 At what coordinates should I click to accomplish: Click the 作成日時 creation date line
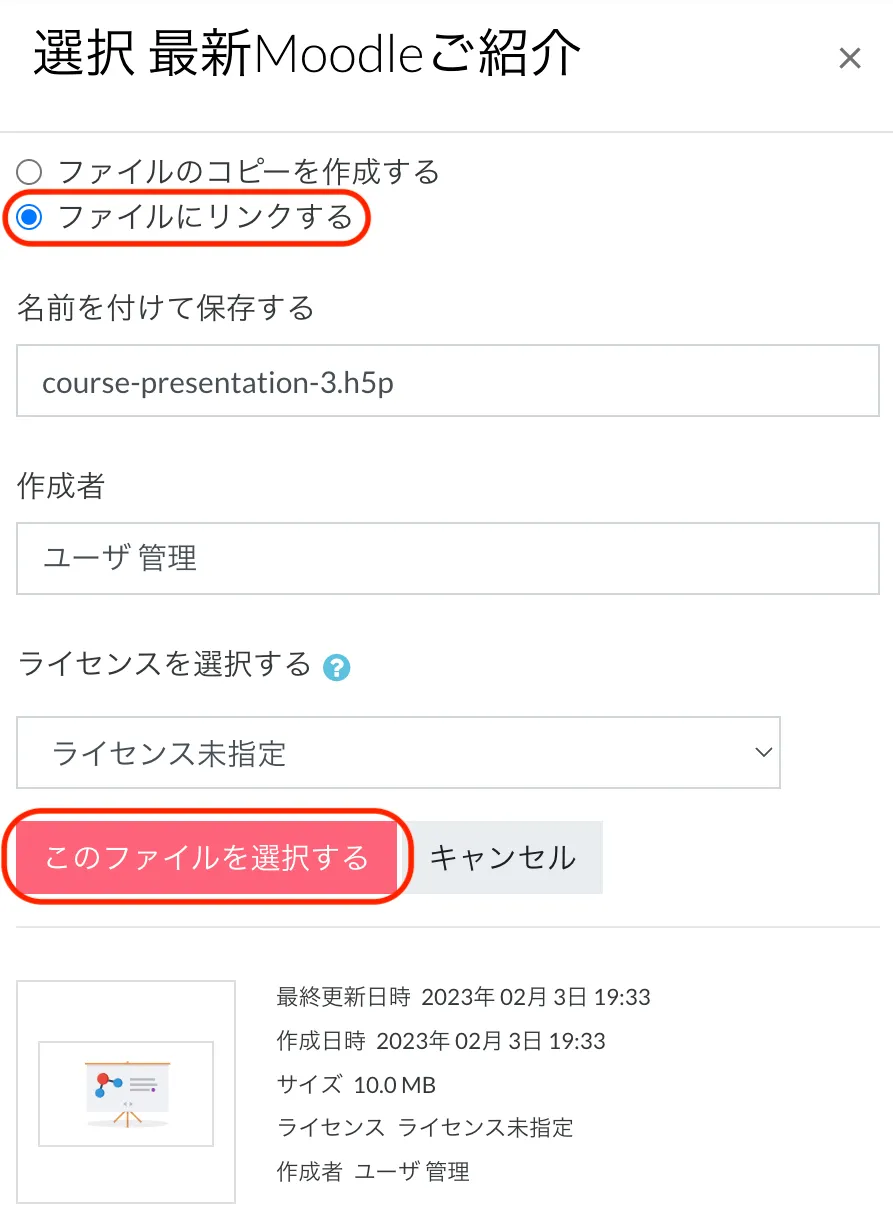pos(440,1041)
